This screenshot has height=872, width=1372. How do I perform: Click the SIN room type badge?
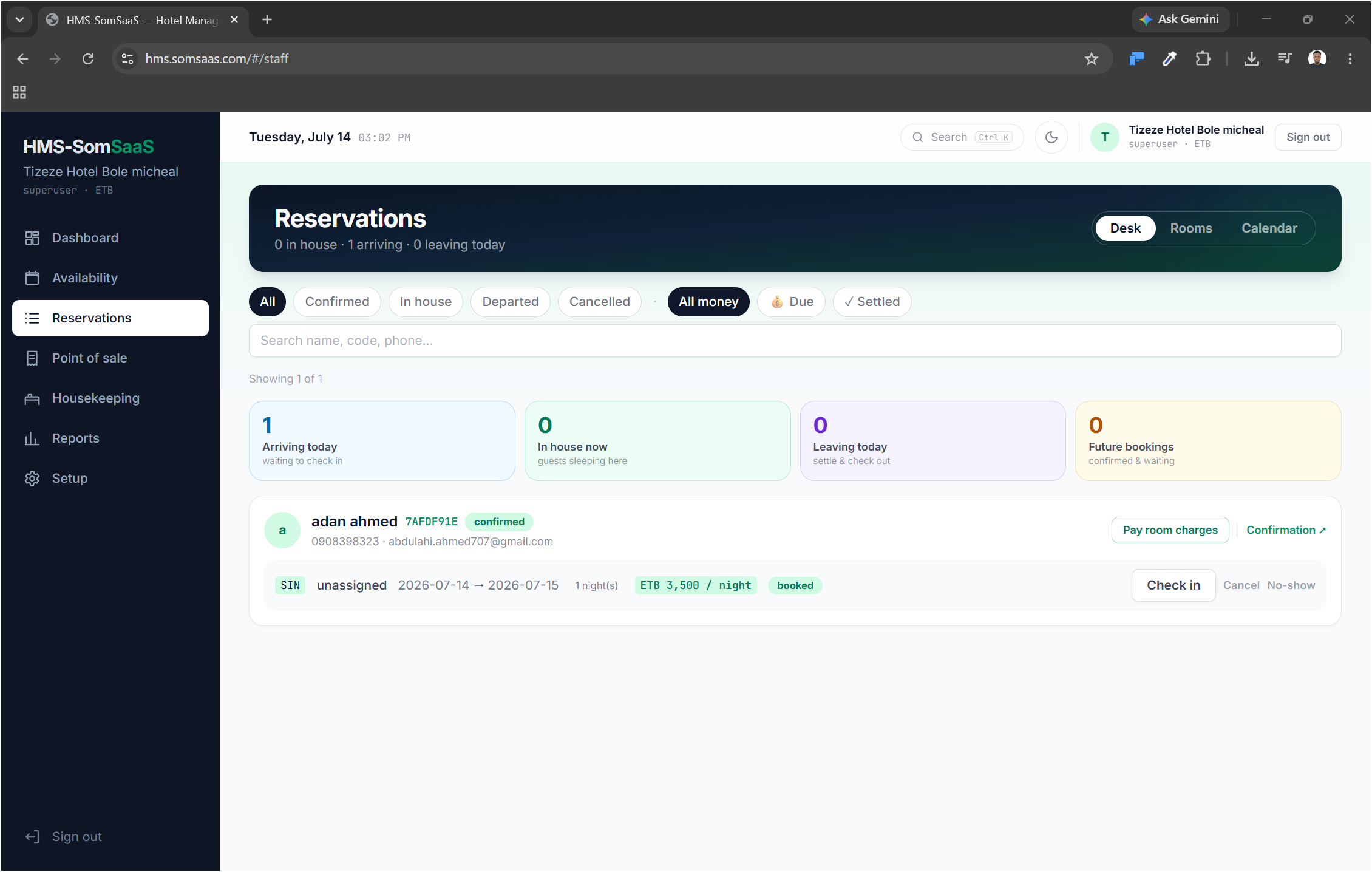290,585
